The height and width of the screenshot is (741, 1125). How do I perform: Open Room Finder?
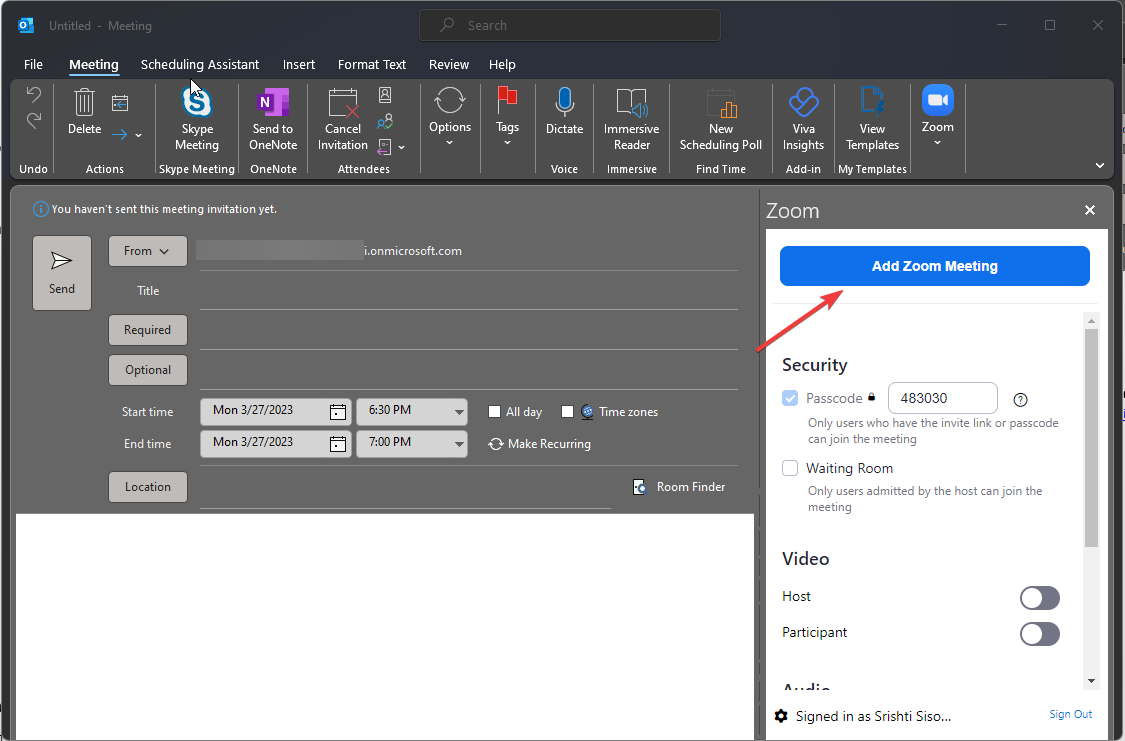point(679,486)
